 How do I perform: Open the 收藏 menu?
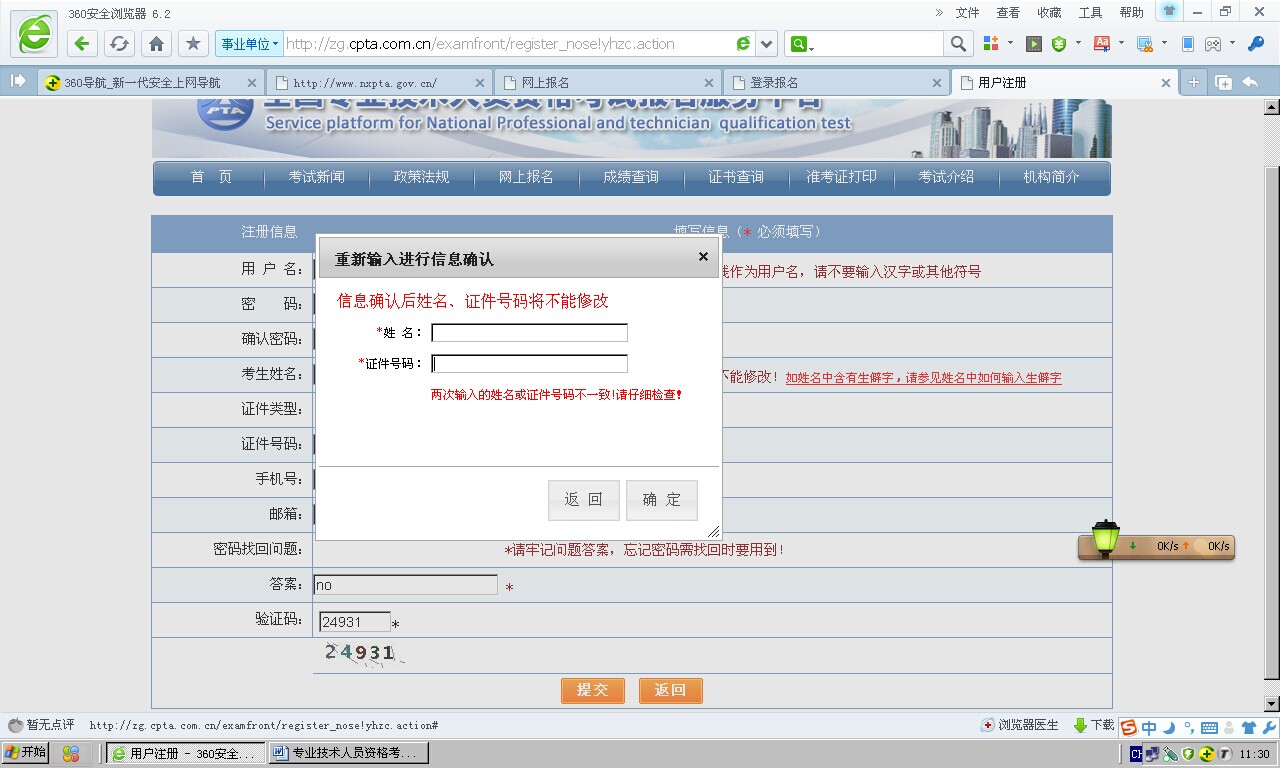click(x=1049, y=12)
